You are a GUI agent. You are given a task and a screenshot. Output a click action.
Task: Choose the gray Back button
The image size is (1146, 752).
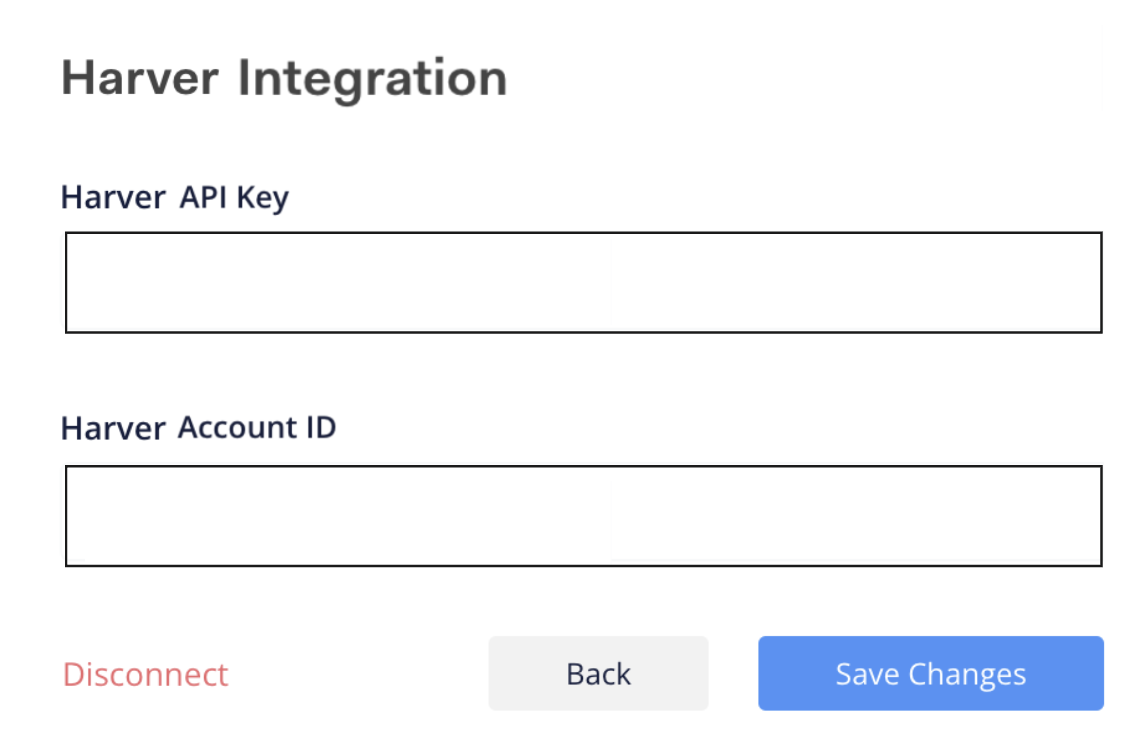(x=598, y=673)
